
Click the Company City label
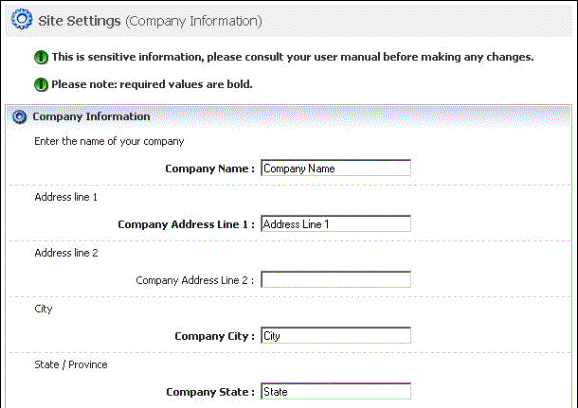pyautogui.click(x=215, y=336)
